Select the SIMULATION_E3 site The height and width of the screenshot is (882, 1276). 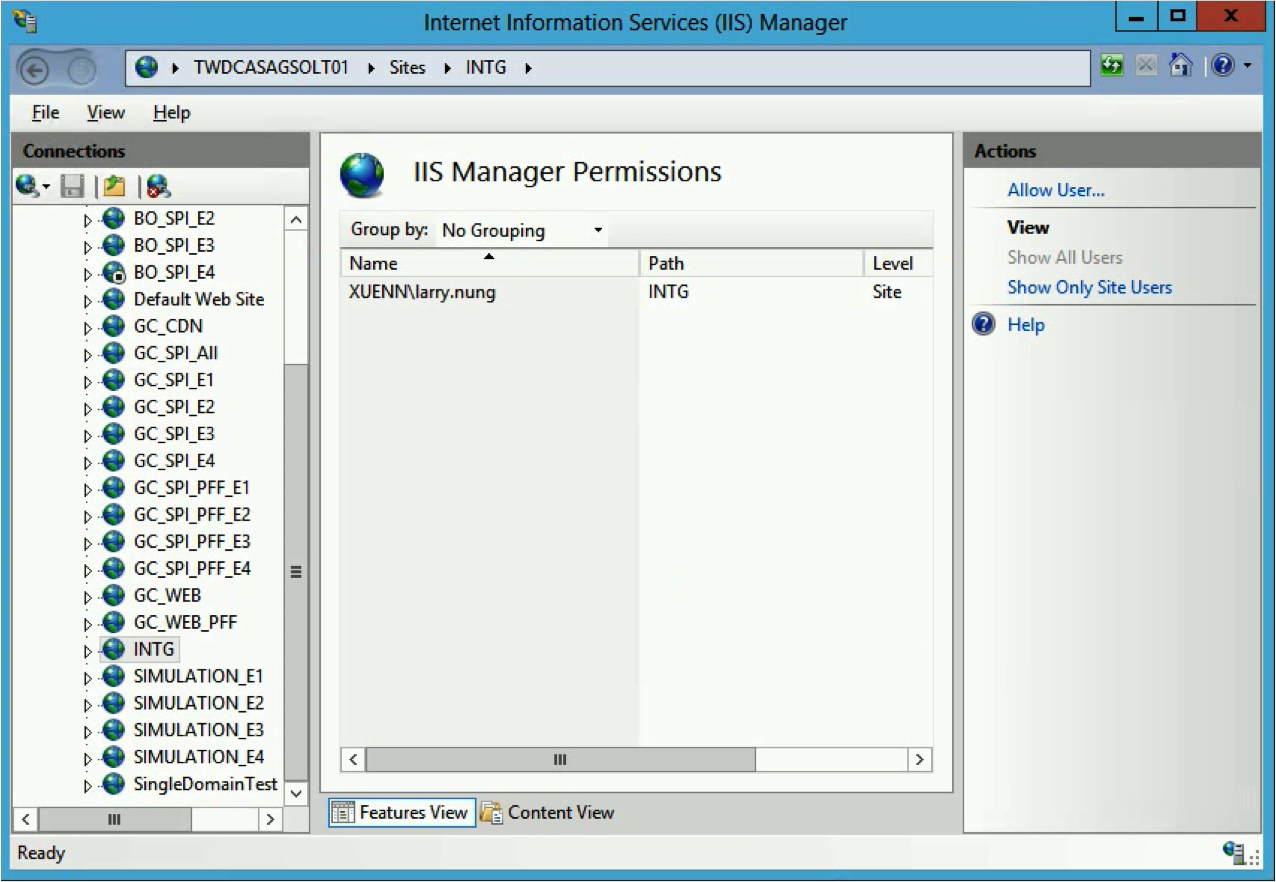199,731
